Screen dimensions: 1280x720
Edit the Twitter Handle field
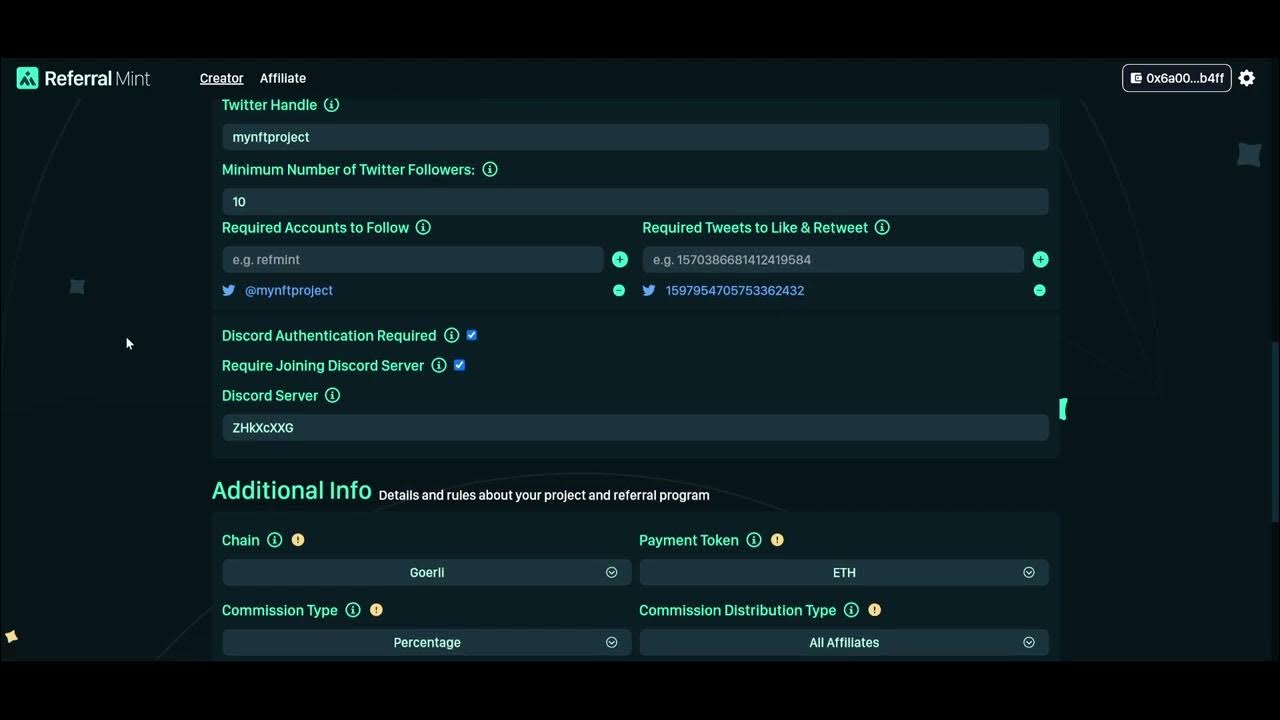point(635,137)
